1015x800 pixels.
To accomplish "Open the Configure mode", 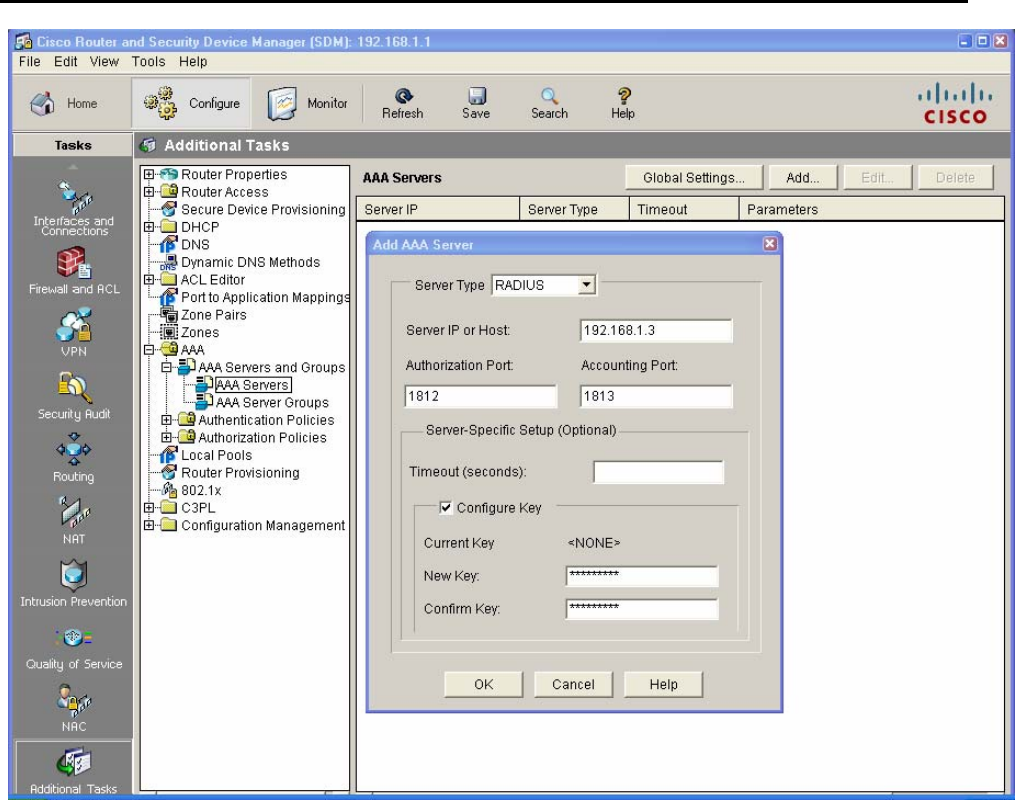I will point(192,104).
